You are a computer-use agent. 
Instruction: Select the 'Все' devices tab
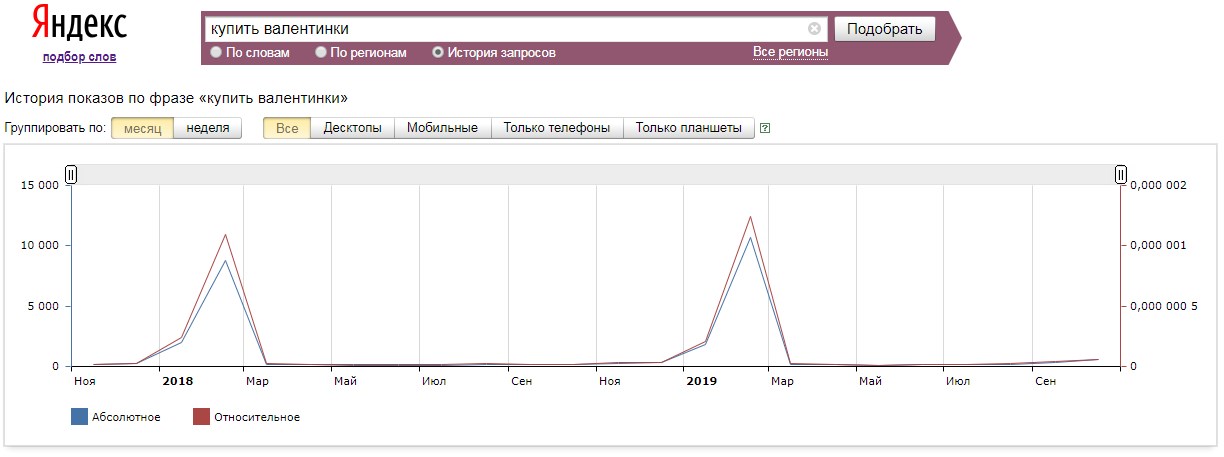point(287,128)
